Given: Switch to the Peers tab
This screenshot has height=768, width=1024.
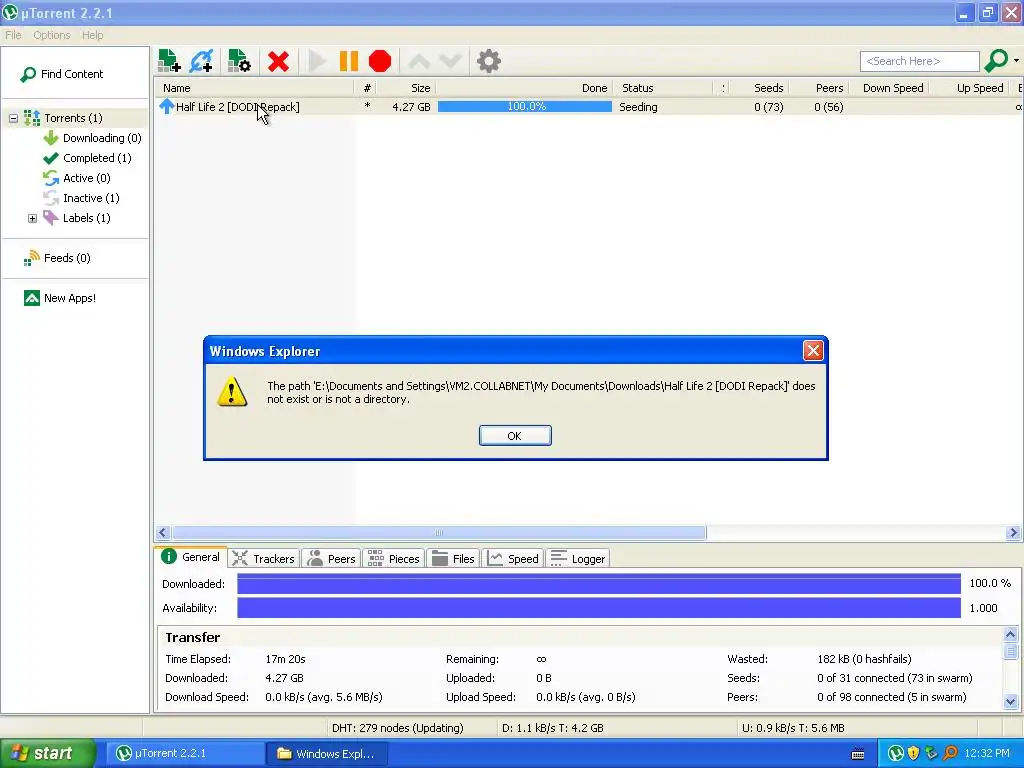Looking at the screenshot, I should pos(331,558).
